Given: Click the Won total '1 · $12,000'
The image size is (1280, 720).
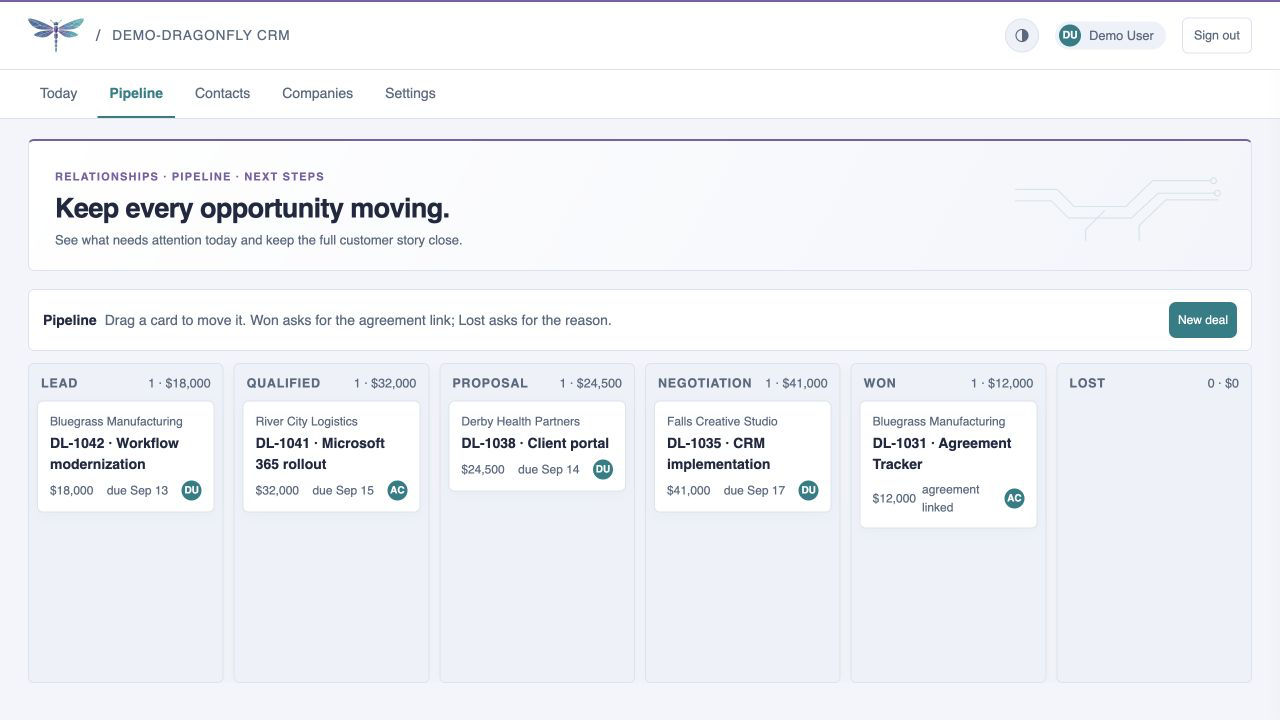Looking at the screenshot, I should [1002, 383].
